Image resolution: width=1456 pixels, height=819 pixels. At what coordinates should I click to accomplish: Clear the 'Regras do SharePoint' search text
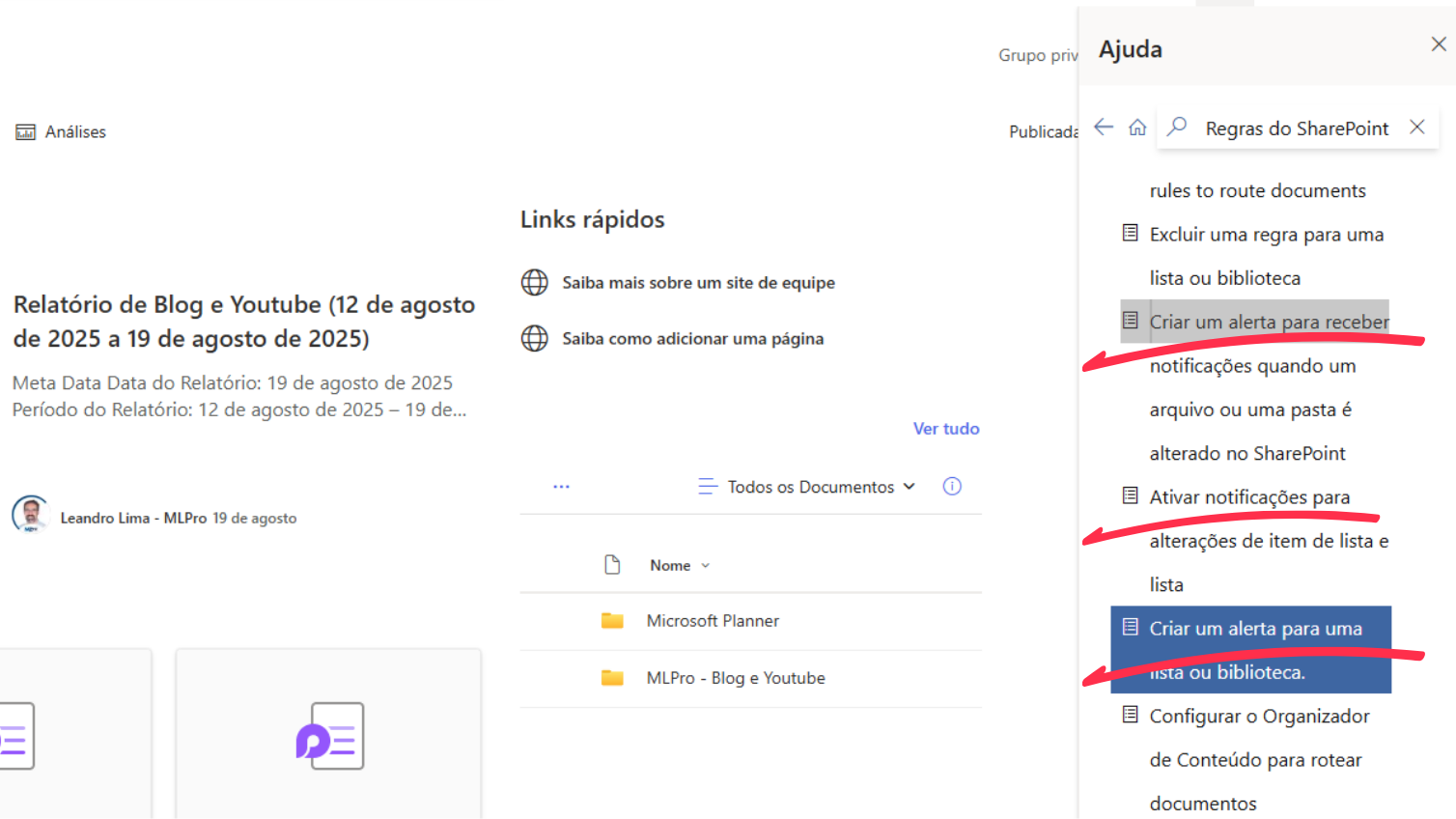(x=1416, y=127)
